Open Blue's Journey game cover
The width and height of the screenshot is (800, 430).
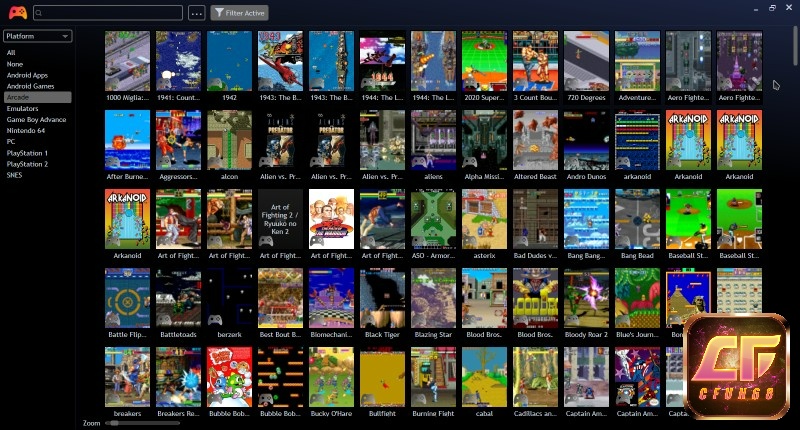coord(637,298)
